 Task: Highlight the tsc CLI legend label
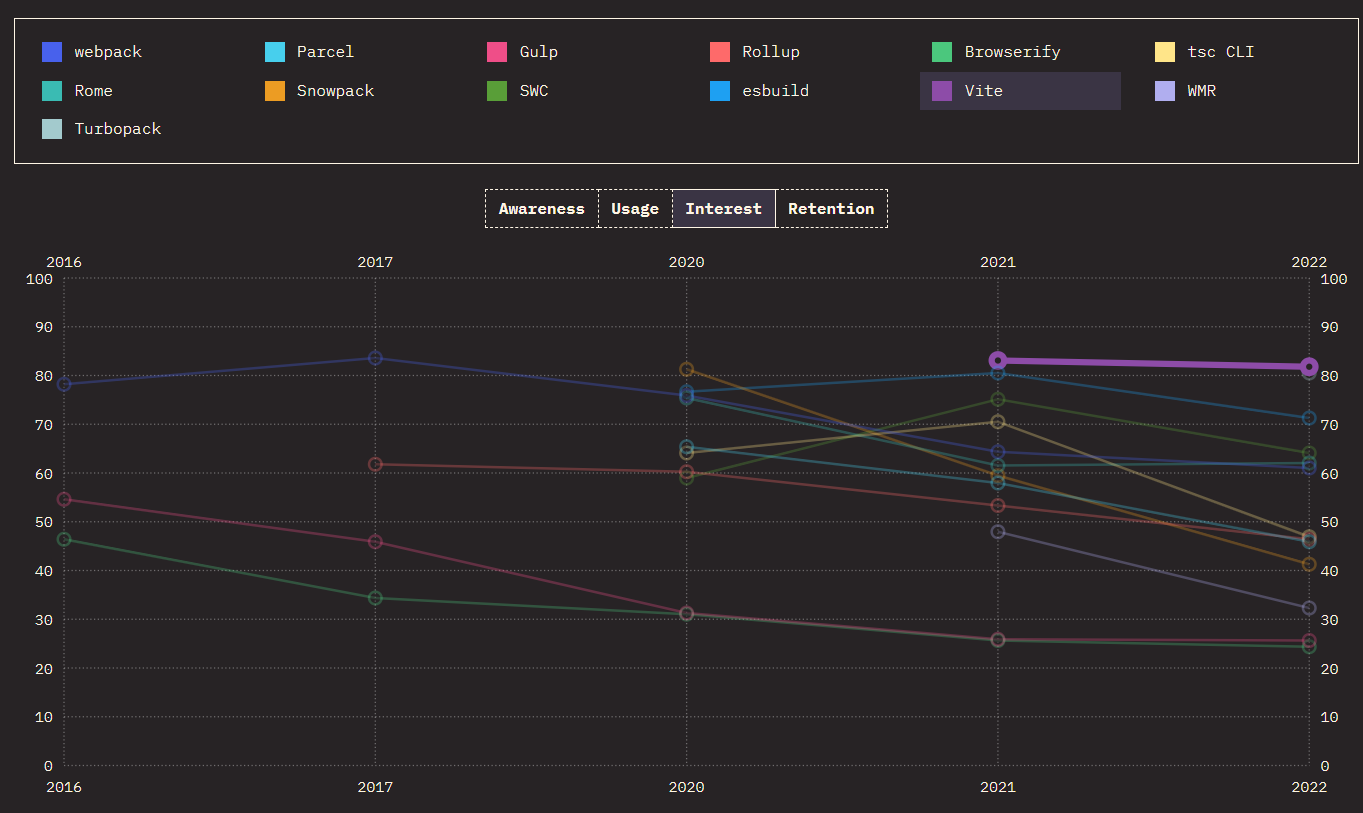(x=1220, y=52)
